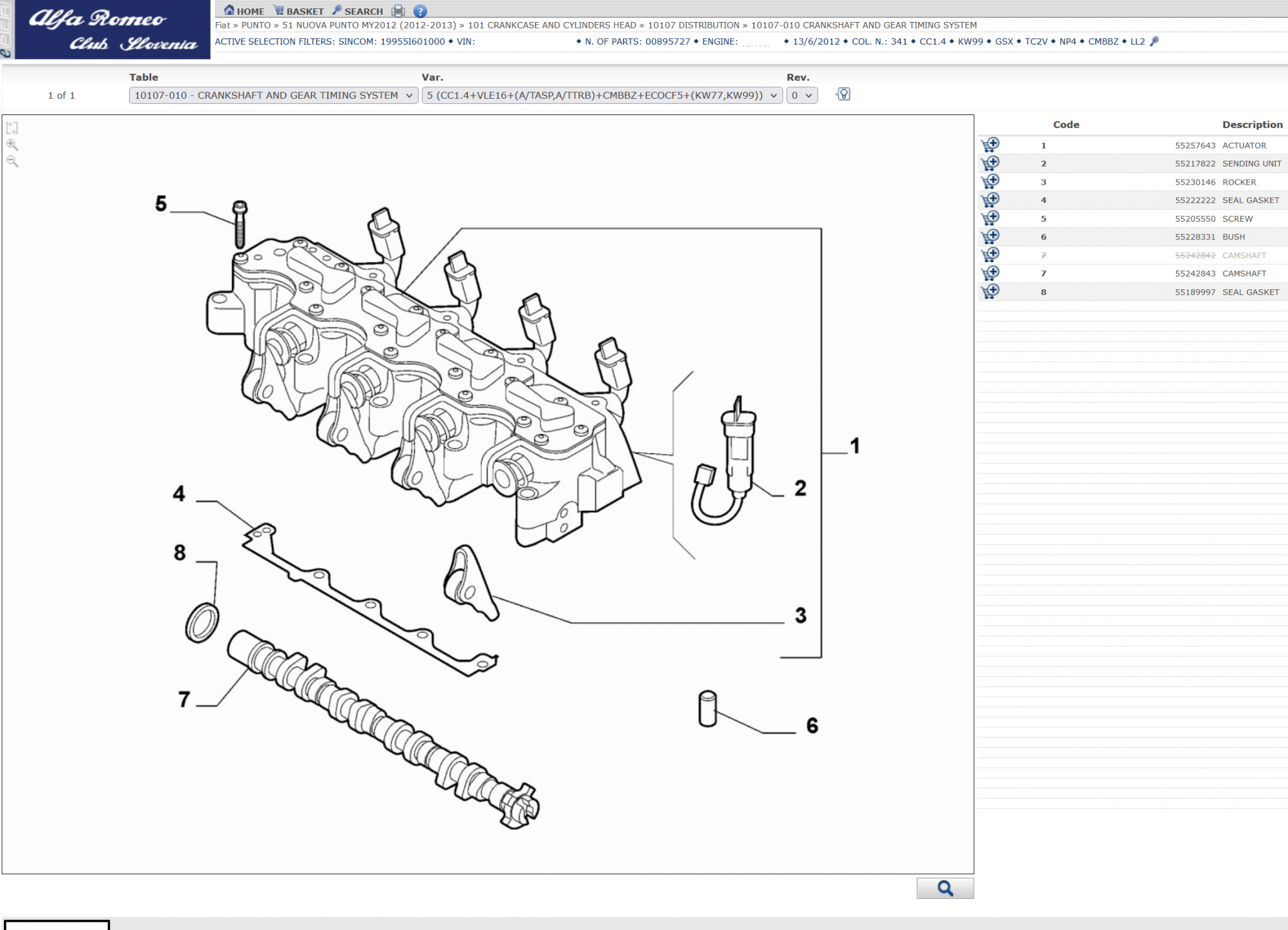
Task: Click the magnifier search button below diagram
Action: [945, 889]
